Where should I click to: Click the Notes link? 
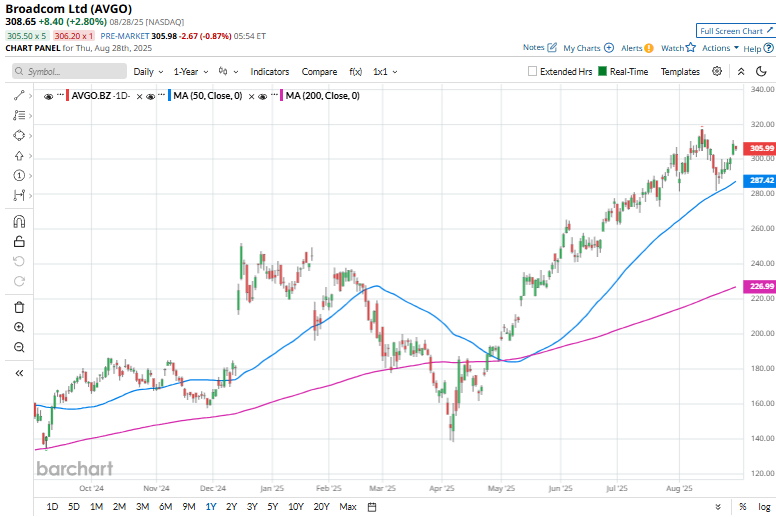click(x=534, y=47)
